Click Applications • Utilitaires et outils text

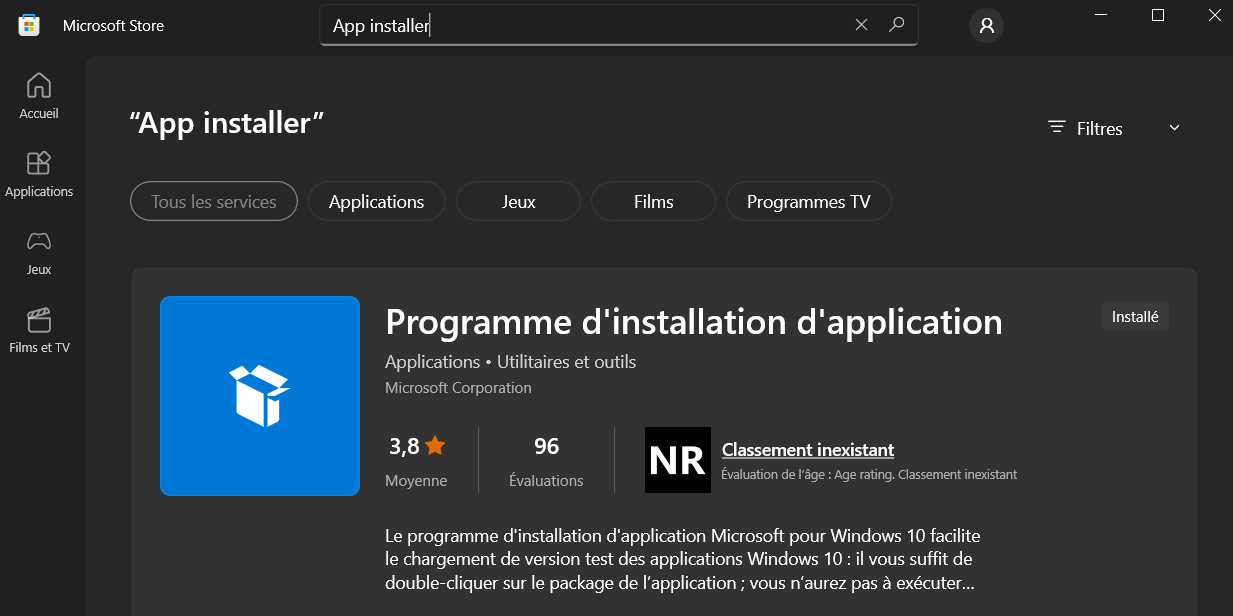[510, 362]
